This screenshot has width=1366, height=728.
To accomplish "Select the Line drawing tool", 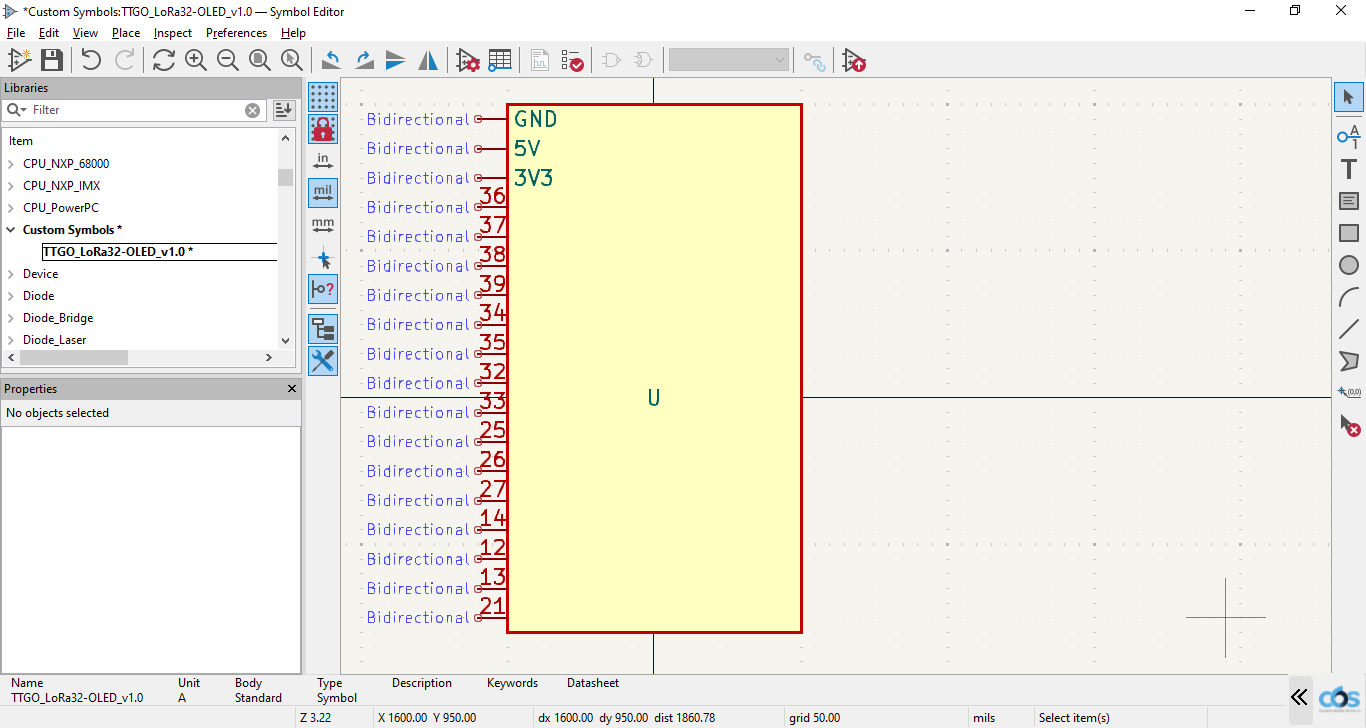I will point(1348,329).
